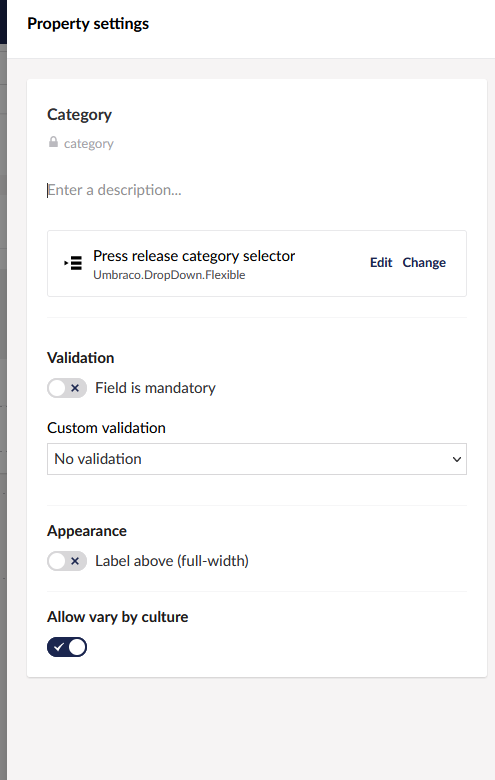This screenshot has height=780, width=495.
Task: Click the Category property name field
Action: 80,115
